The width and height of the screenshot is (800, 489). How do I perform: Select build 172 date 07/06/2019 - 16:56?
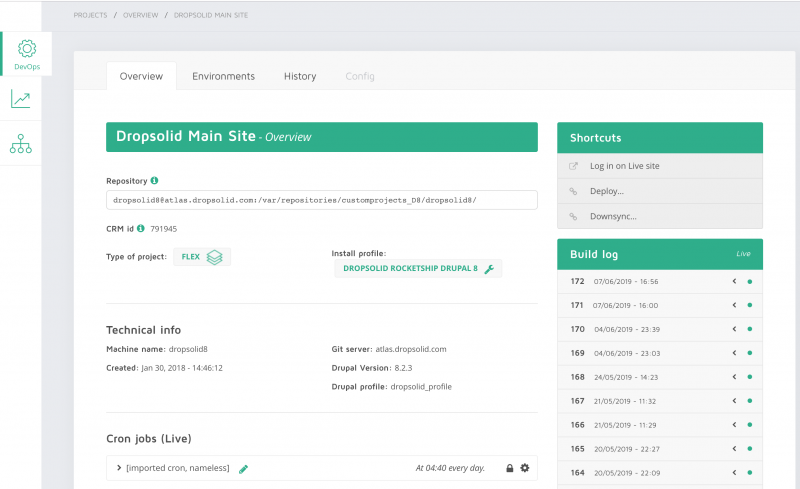pyautogui.click(x=626, y=281)
